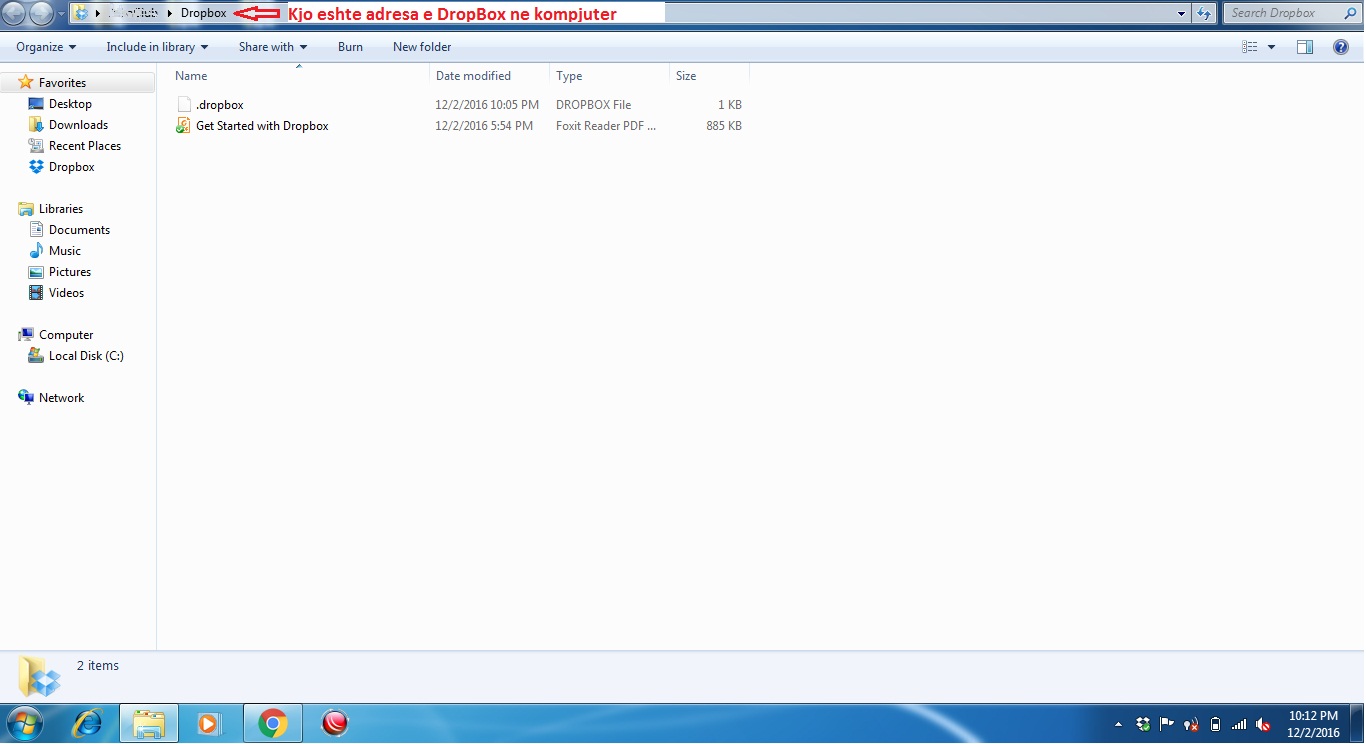The height and width of the screenshot is (744, 1366).
Task: Select Computer in the navigation pane
Action: [x=66, y=335]
